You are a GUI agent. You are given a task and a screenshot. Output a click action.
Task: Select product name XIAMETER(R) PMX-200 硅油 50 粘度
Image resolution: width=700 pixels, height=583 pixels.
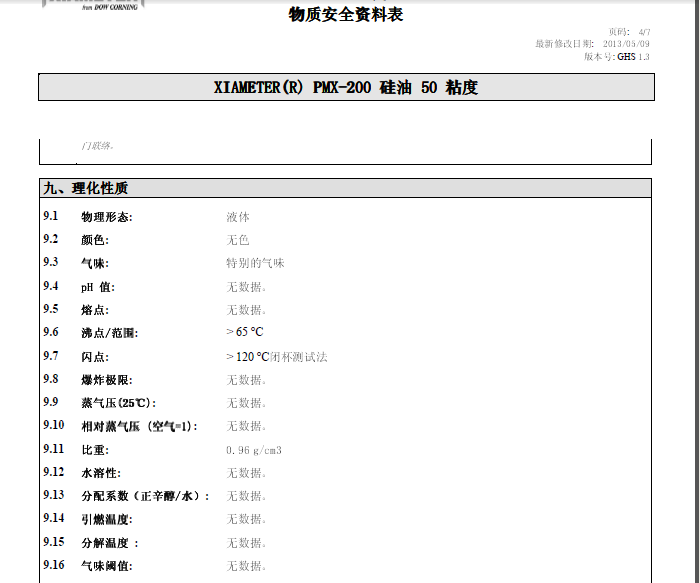click(x=346, y=87)
